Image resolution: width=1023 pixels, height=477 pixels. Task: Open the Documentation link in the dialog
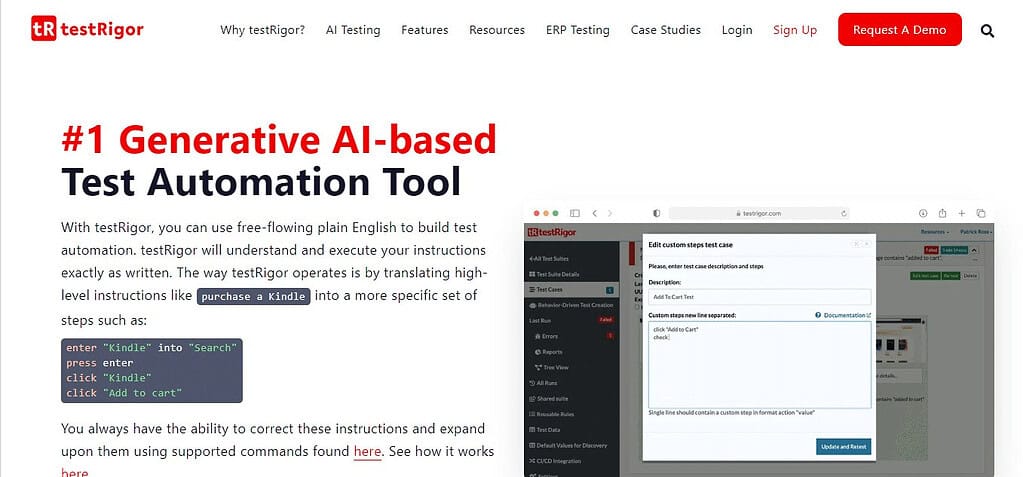click(x=847, y=315)
